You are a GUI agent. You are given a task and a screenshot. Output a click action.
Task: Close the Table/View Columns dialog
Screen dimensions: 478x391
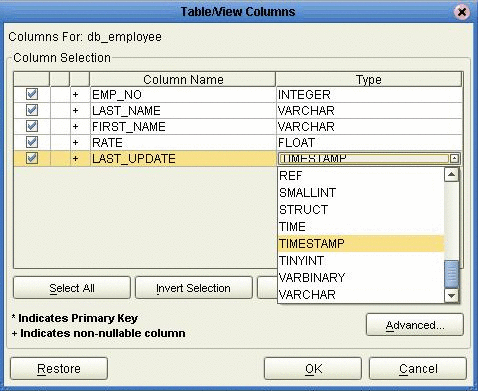pos(462,12)
